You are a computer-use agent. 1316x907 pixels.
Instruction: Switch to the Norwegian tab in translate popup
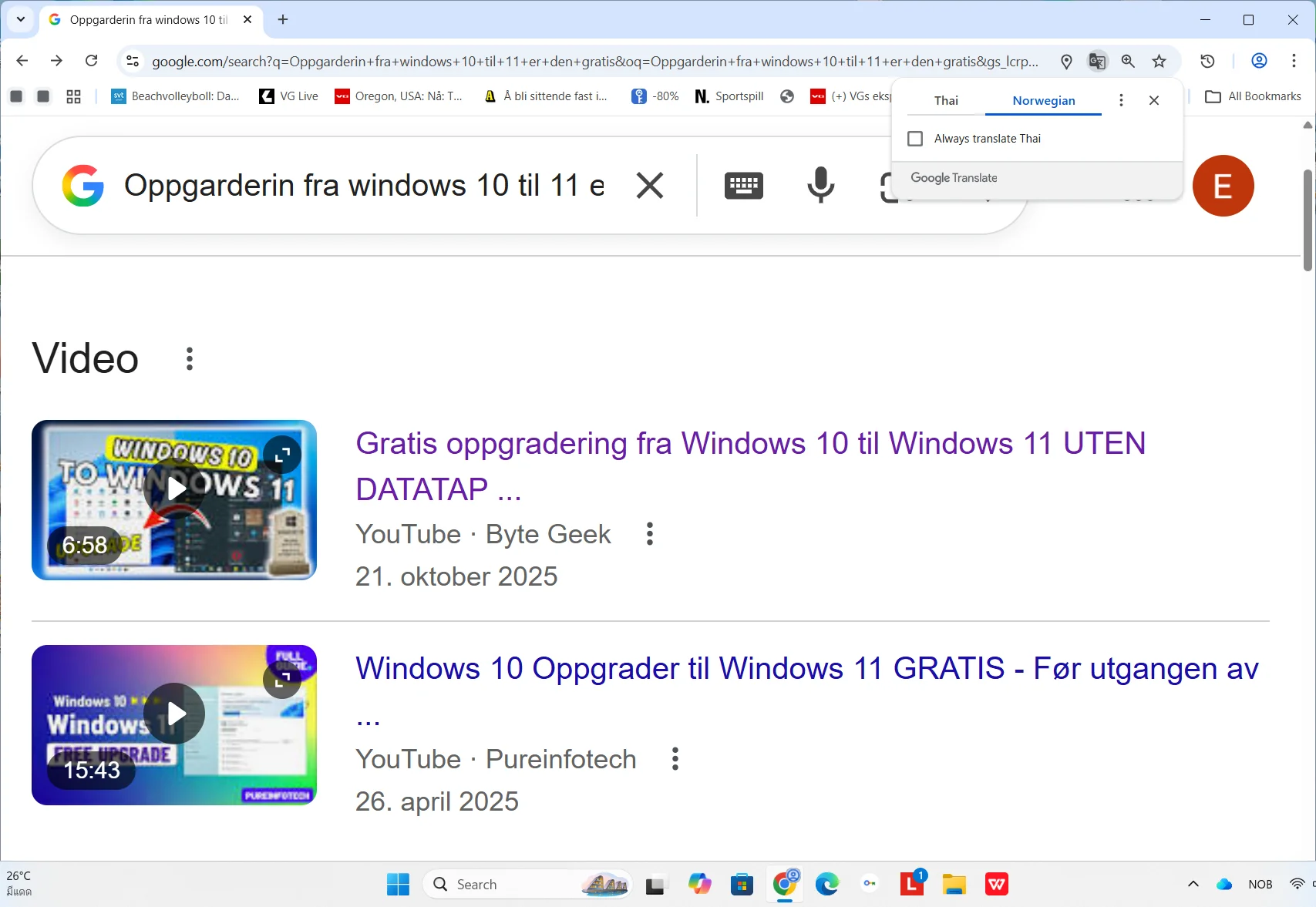pos(1043,100)
